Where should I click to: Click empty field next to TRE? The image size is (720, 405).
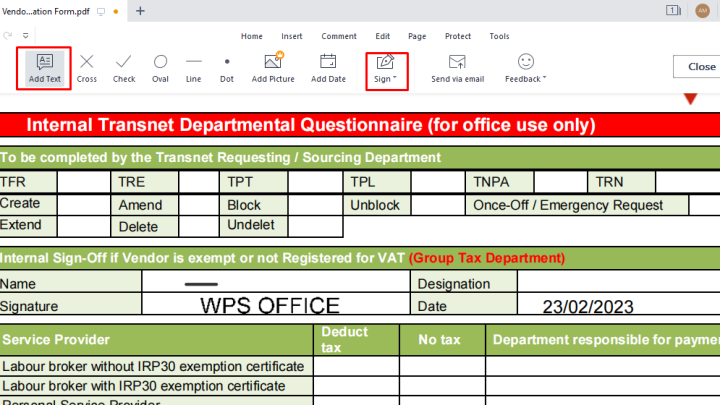click(x=198, y=182)
